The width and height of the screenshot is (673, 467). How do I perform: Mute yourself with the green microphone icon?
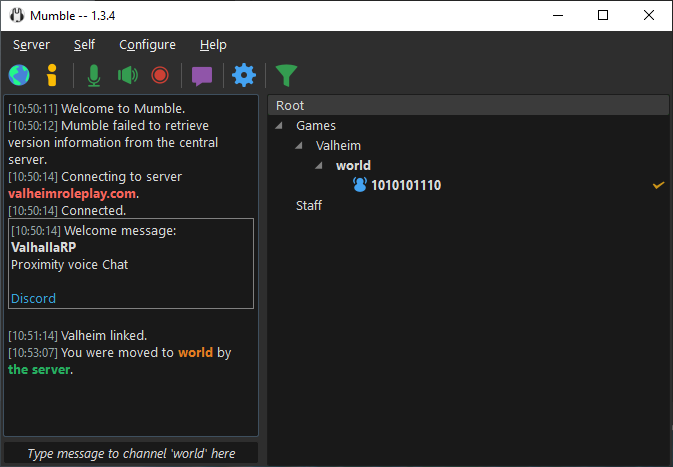pos(94,76)
